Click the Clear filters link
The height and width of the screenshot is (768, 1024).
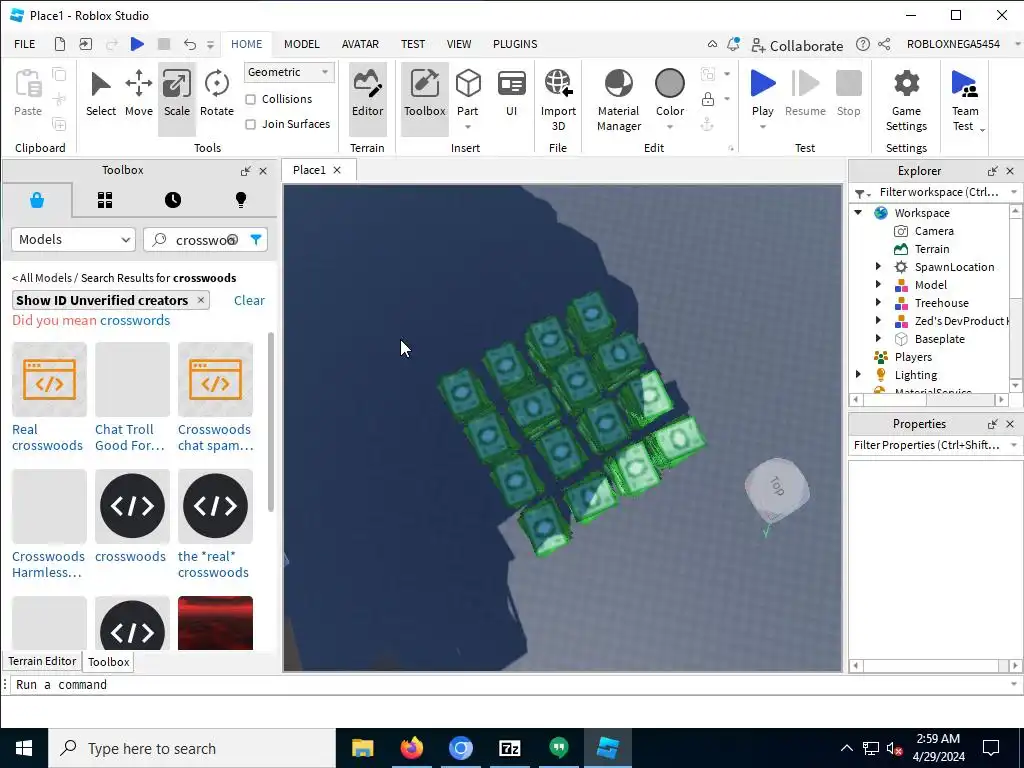pyautogui.click(x=249, y=300)
